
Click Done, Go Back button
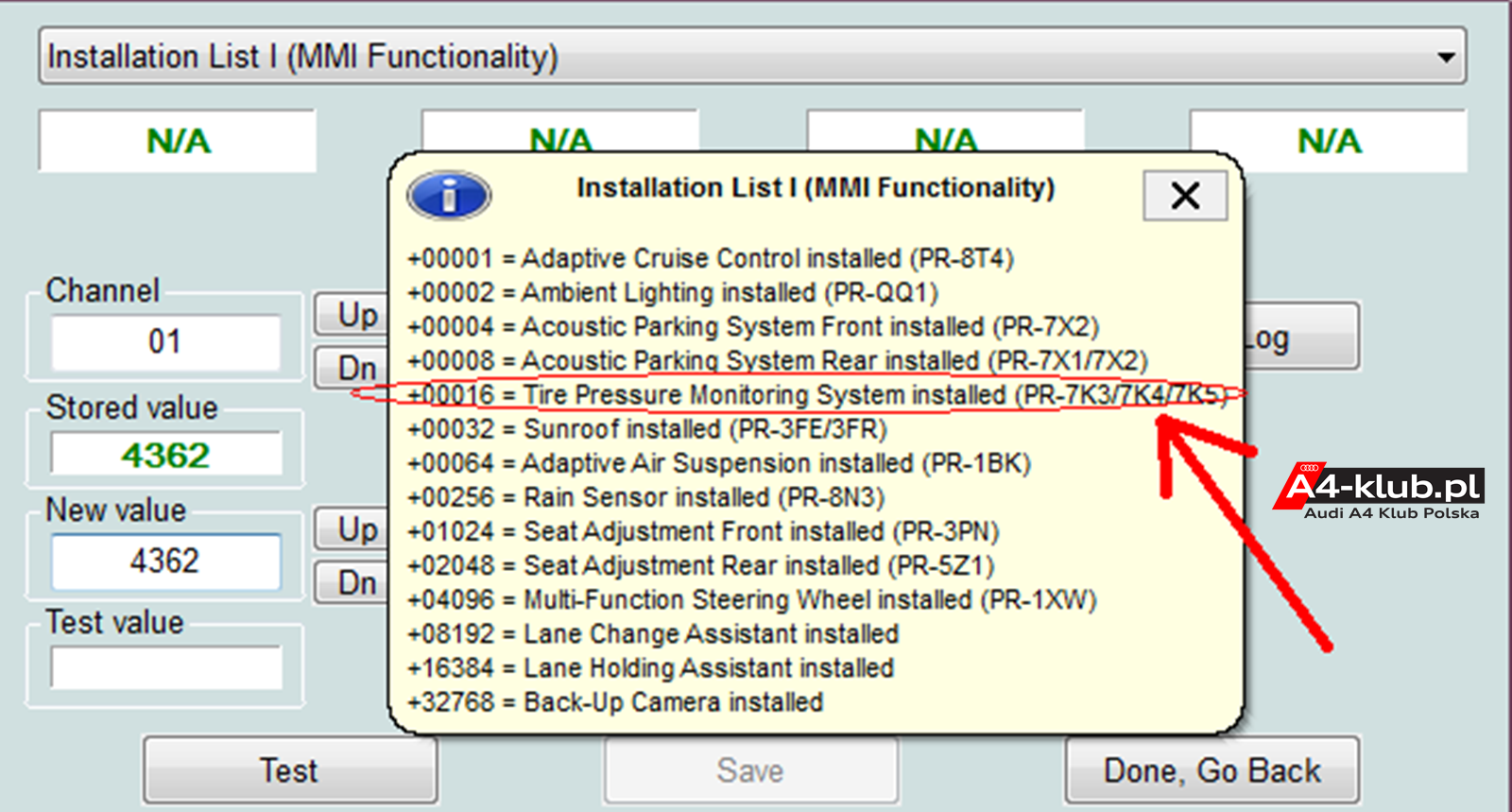click(1212, 770)
